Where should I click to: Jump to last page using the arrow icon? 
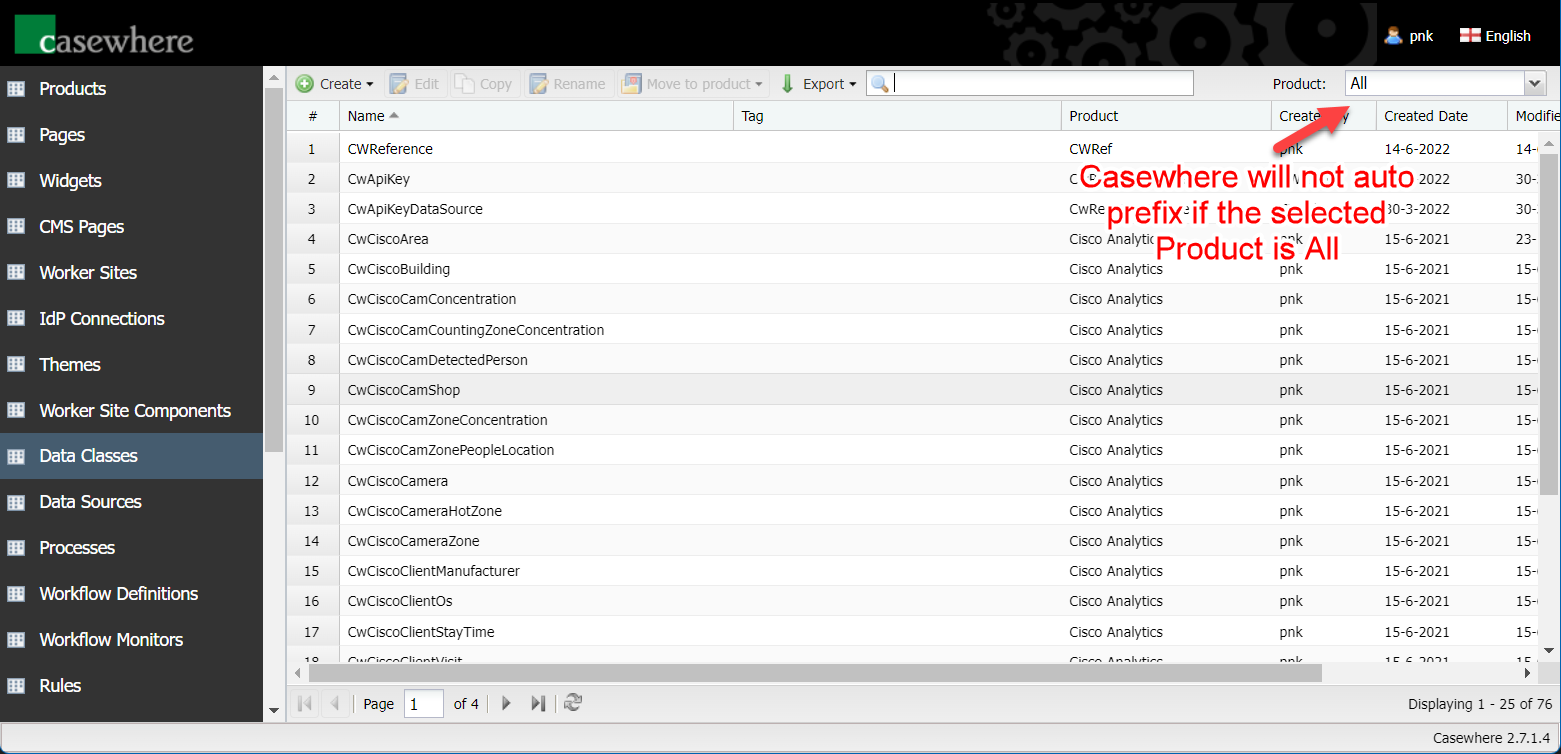point(538,703)
